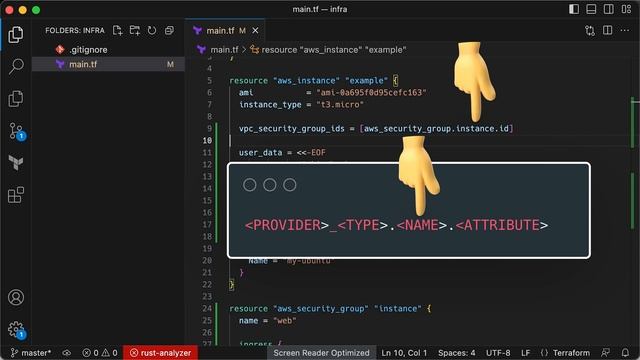Screen dimensions: 640x360
Task: Change indentation via Spaces: 4
Action: click(x=456, y=353)
